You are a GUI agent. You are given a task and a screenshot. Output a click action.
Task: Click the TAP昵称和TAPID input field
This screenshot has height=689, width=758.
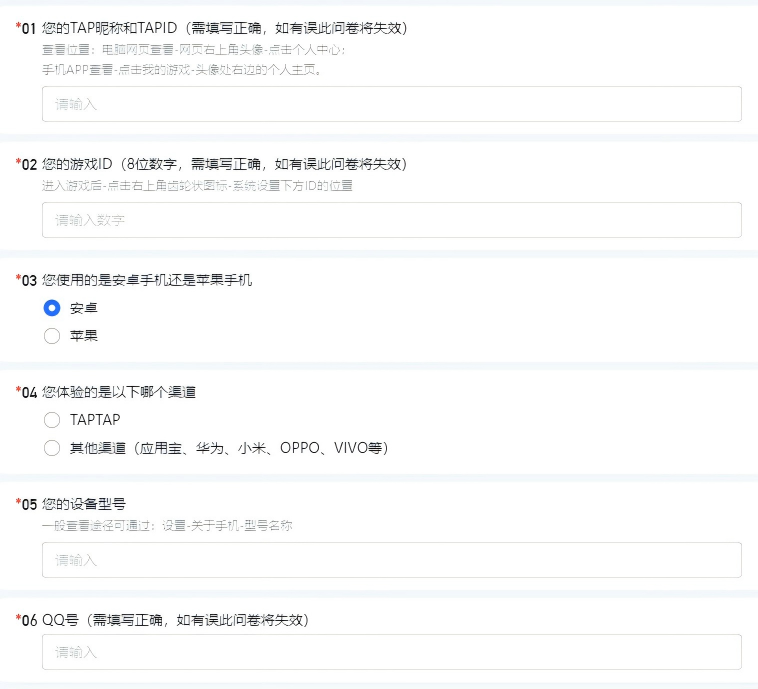click(x=391, y=104)
